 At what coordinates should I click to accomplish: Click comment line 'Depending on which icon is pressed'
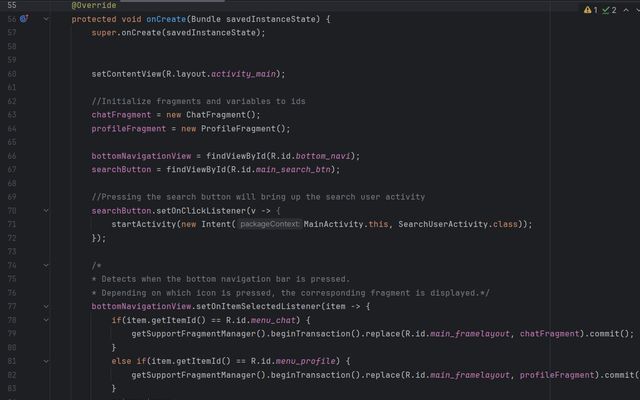coord(291,293)
